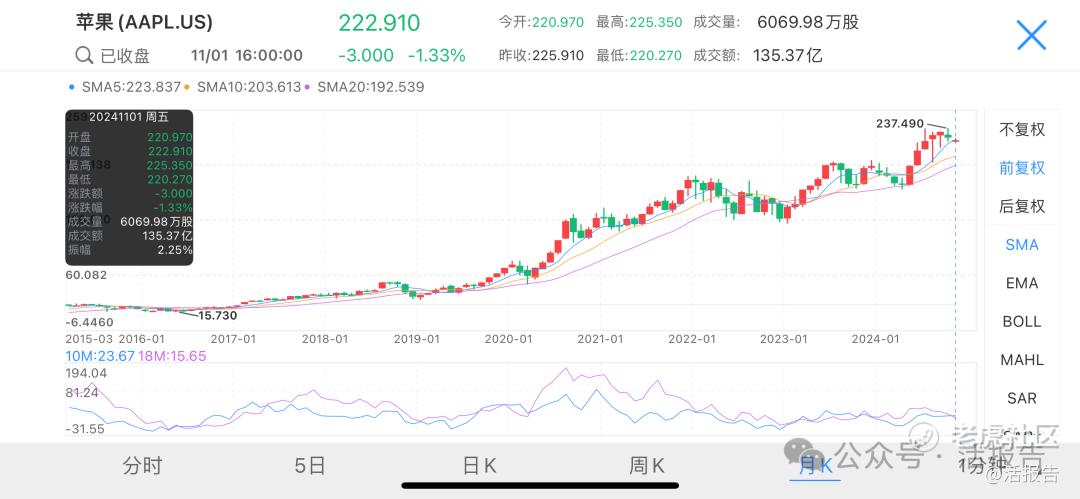Click the 11/01 16:00:00 timestamp
Image resolution: width=1080 pixels, height=499 pixels.
coord(247,56)
